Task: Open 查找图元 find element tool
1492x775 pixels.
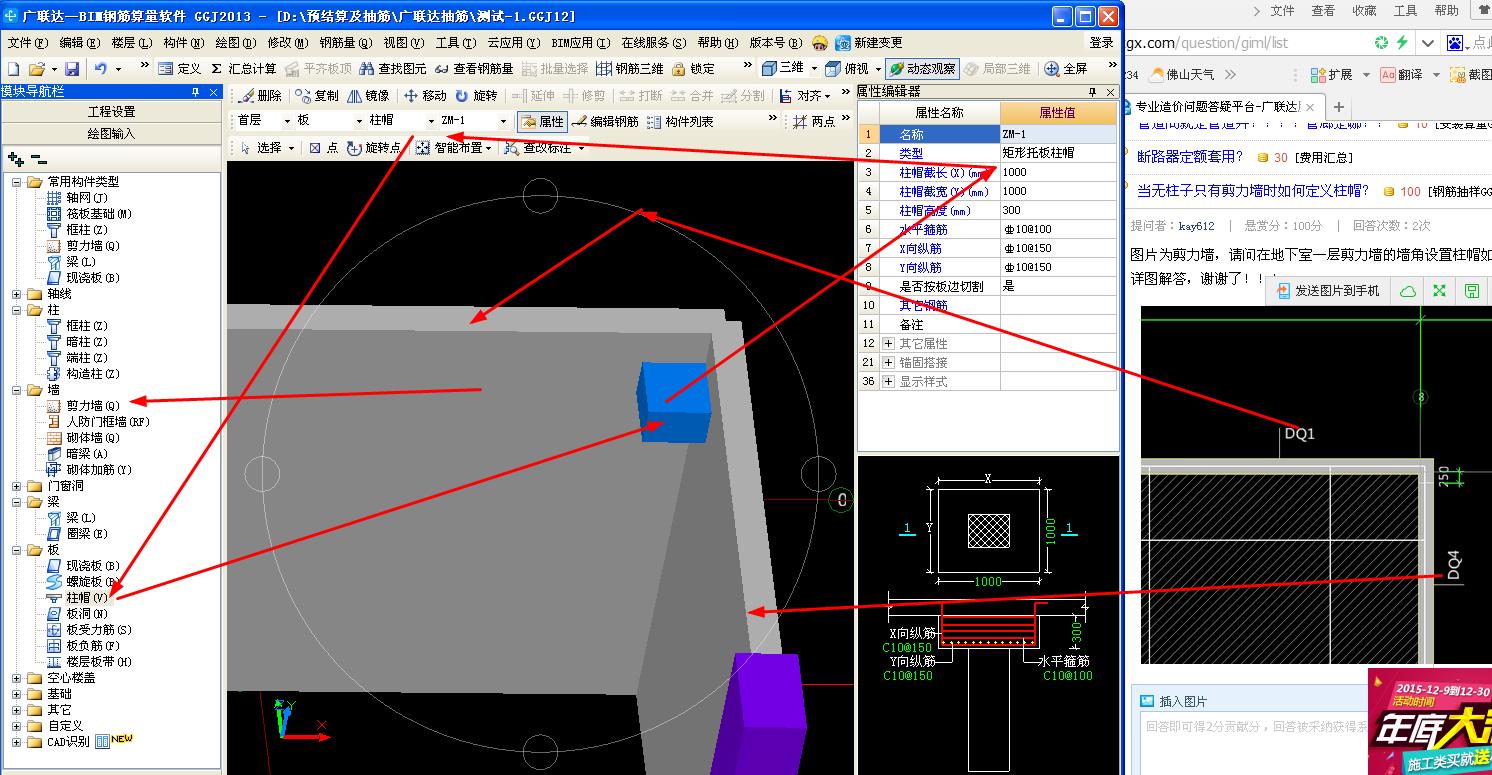Action: (393, 69)
